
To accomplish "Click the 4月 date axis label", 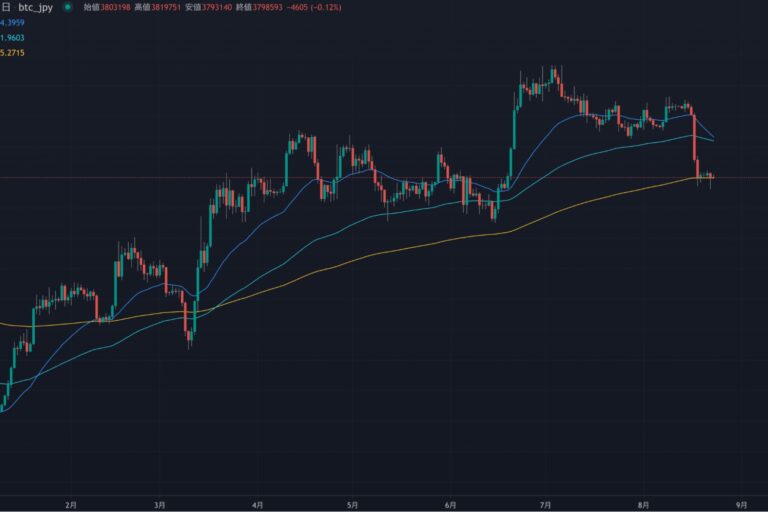I will tap(257, 505).
